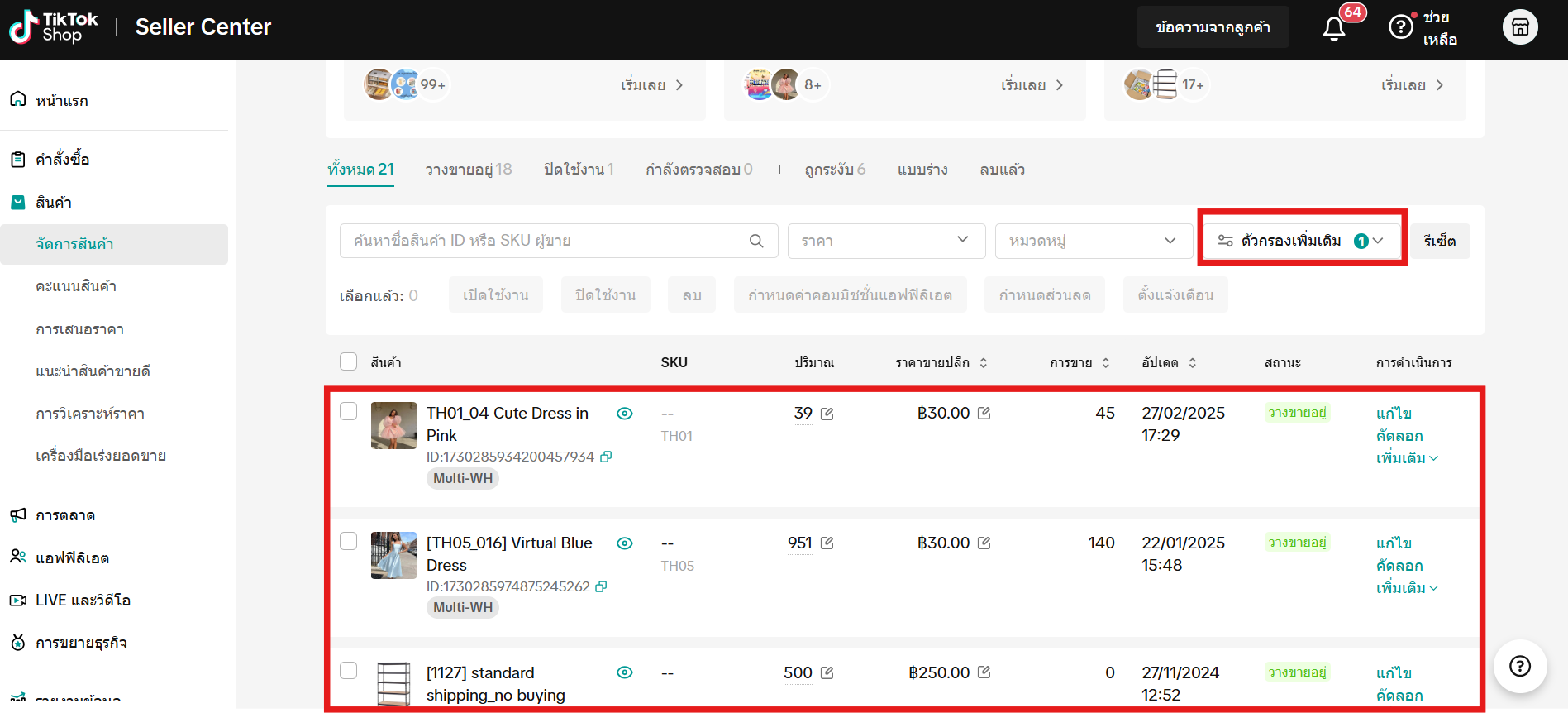Copy product ID 1730285974875245262
Screen dimensions: 1568x713
tap(602, 586)
